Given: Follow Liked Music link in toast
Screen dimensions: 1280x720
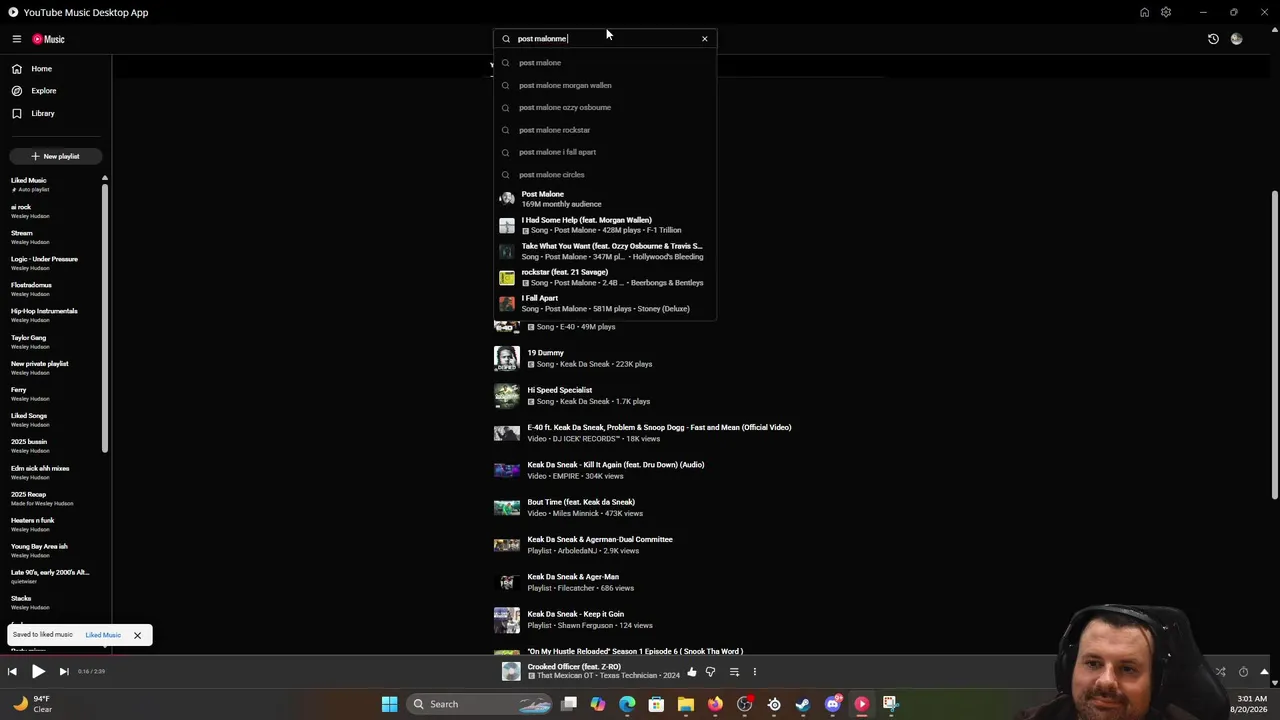Looking at the screenshot, I should tap(103, 635).
